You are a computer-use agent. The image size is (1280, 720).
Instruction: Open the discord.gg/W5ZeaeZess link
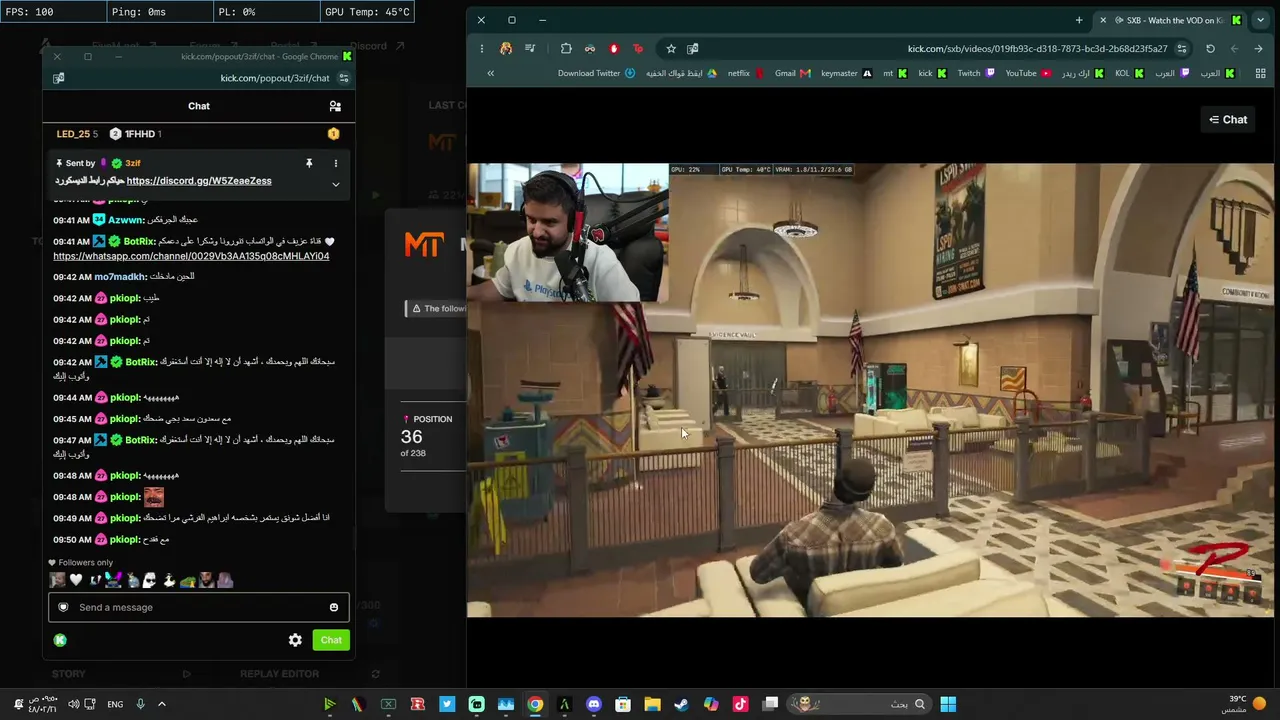(x=199, y=181)
